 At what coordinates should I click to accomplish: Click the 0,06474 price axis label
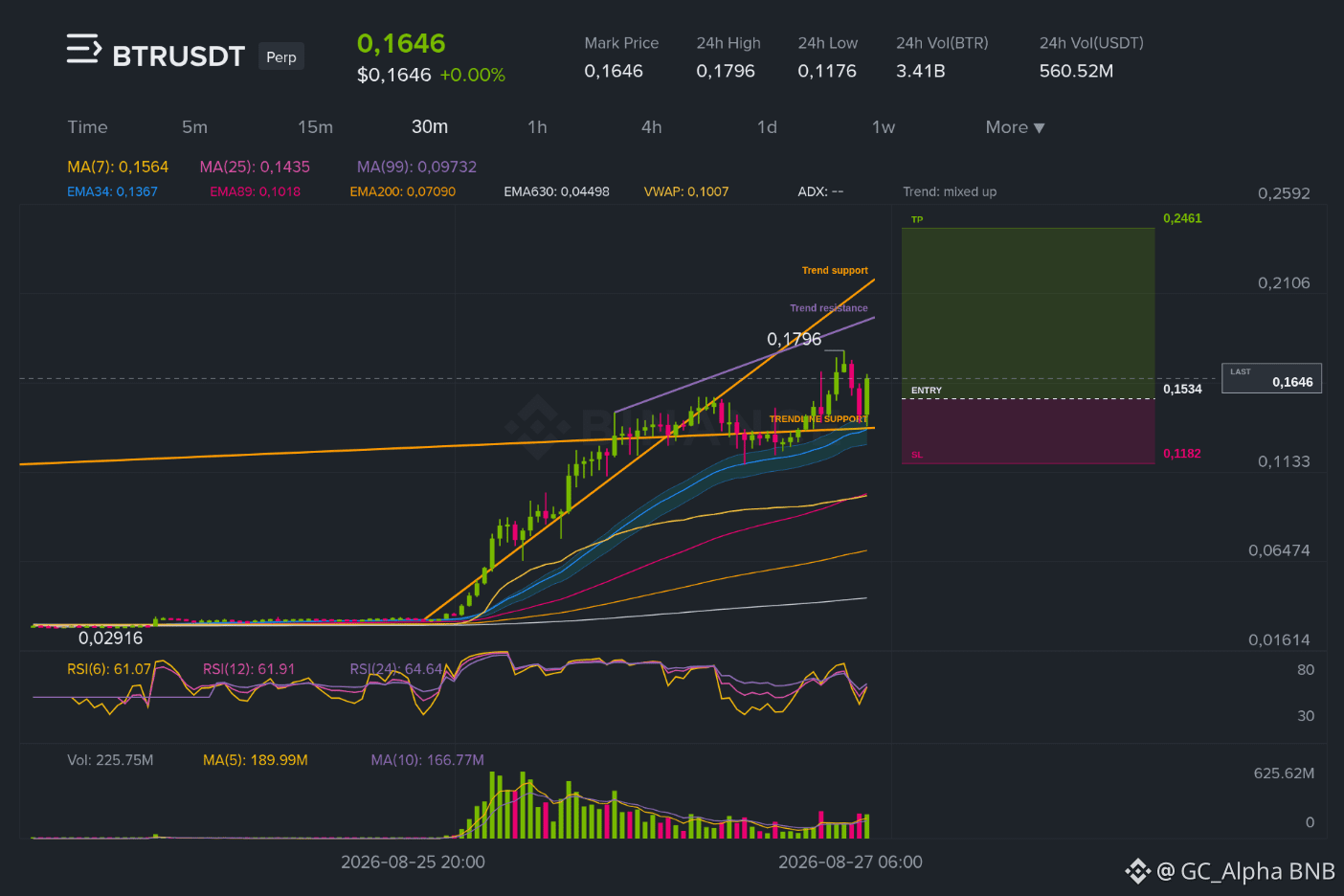[x=1279, y=550]
